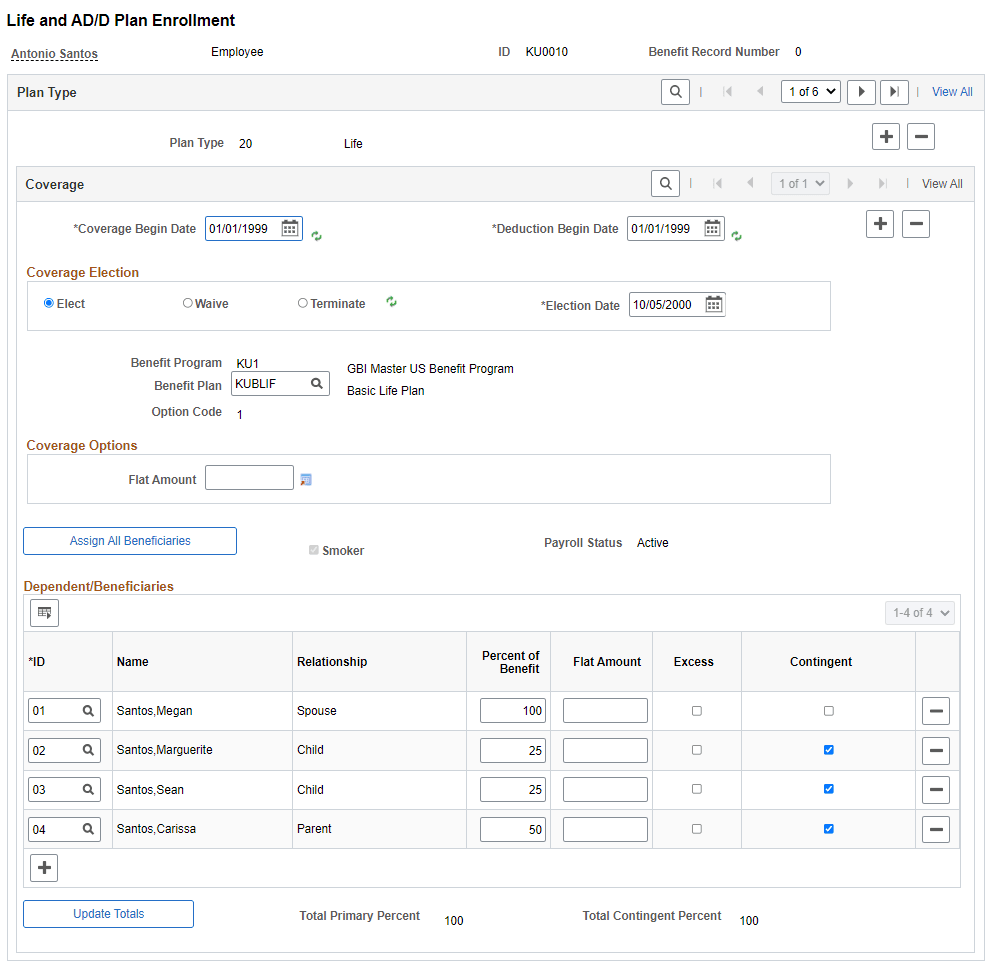Image resolution: width=990 pixels, height=966 pixels.
Task: Open the Election Date calendar picker
Action: pyautogui.click(x=712, y=304)
